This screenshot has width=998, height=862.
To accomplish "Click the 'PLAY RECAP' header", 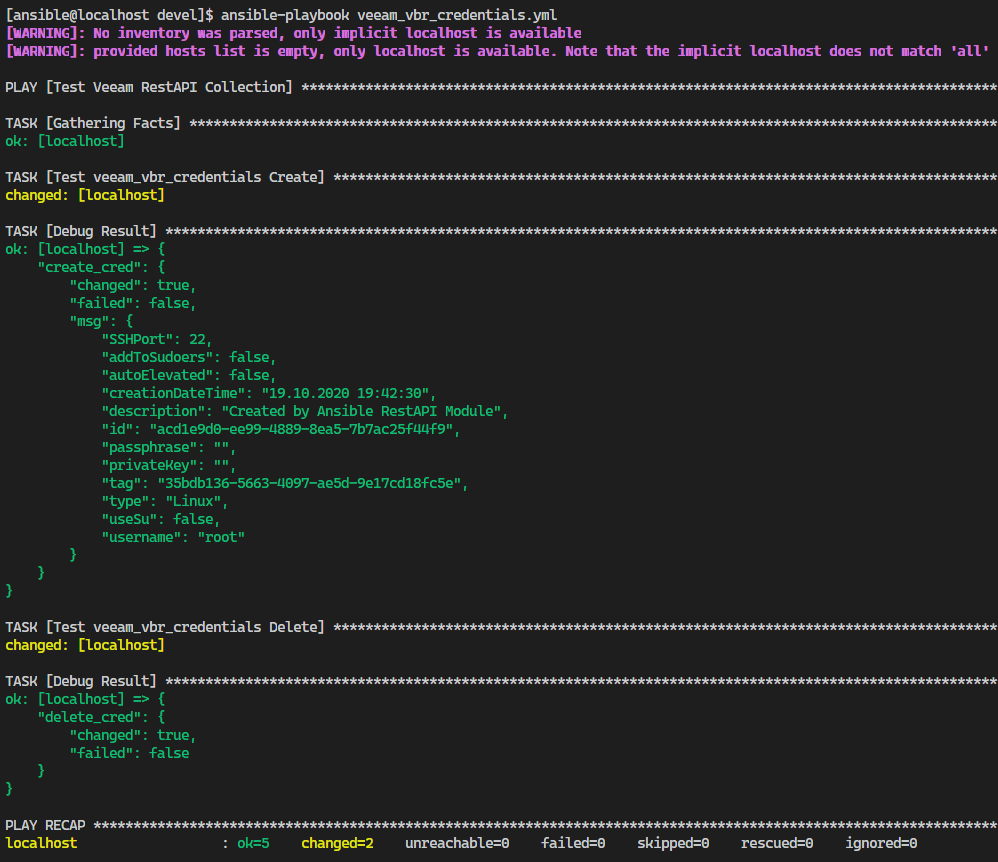I will click(x=45, y=825).
